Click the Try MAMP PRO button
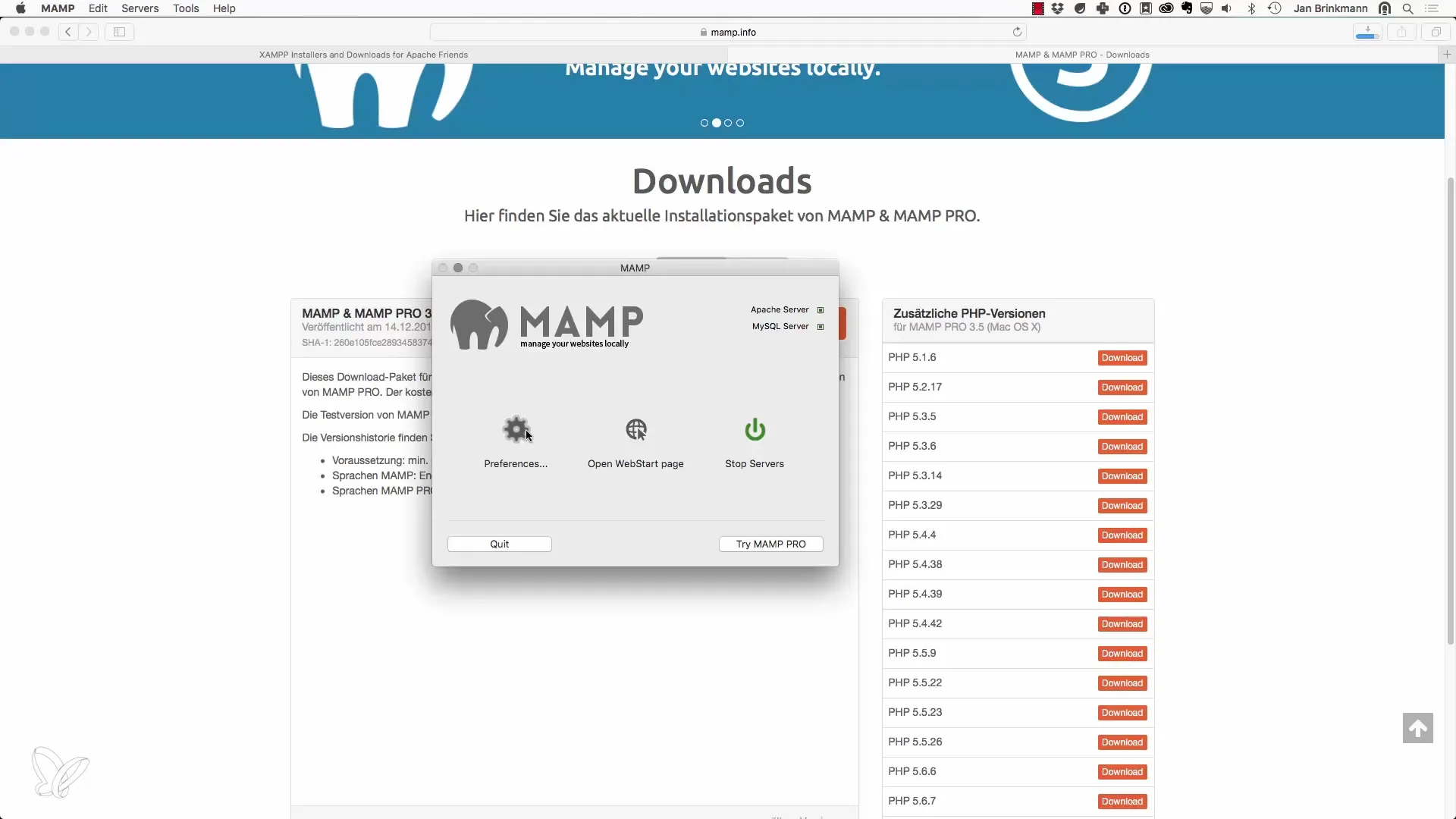Image resolution: width=1456 pixels, height=819 pixels. 771,544
